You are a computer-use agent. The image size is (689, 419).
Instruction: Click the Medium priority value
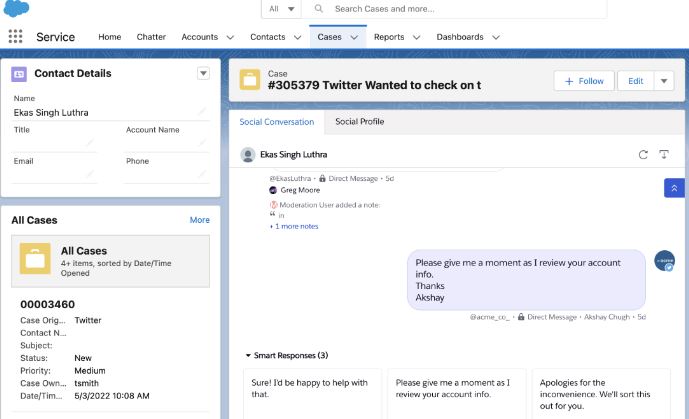[90, 371]
